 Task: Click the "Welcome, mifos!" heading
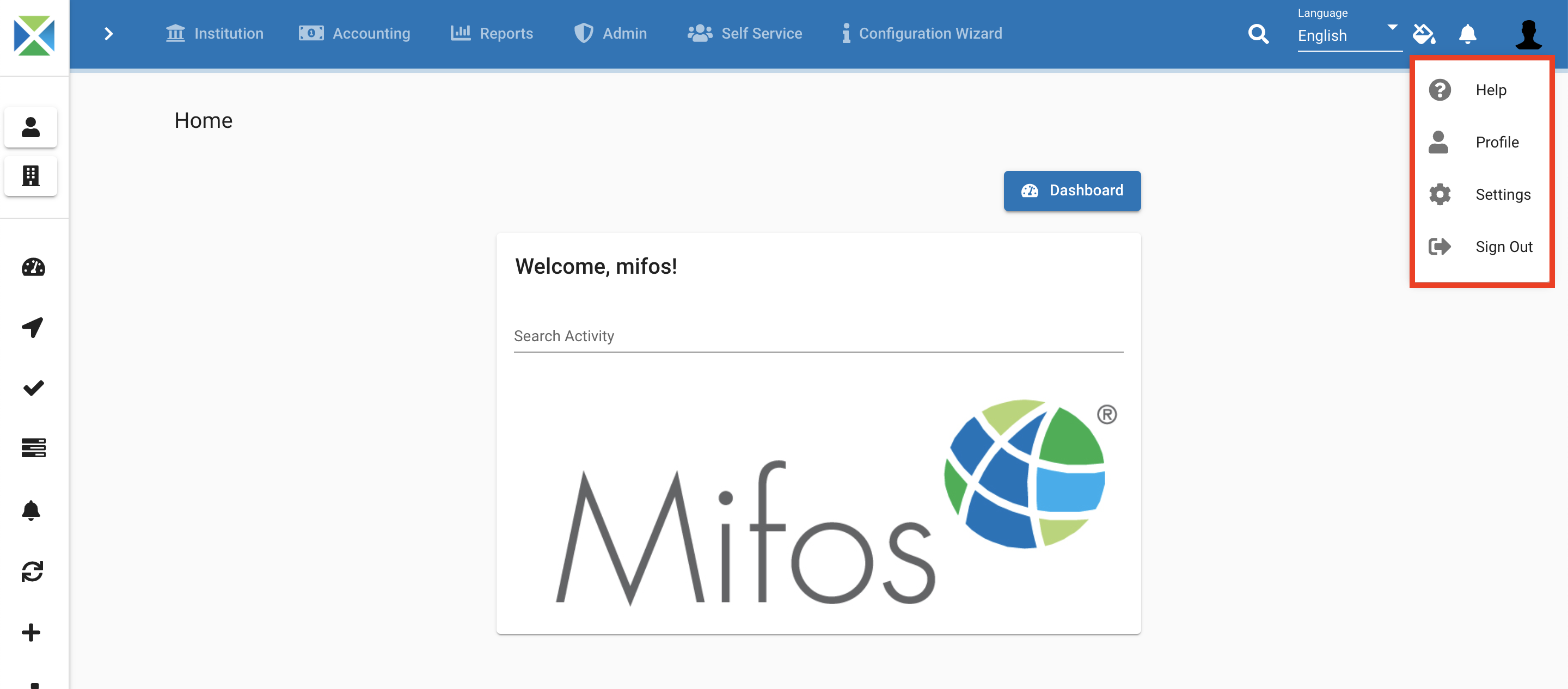point(596,267)
